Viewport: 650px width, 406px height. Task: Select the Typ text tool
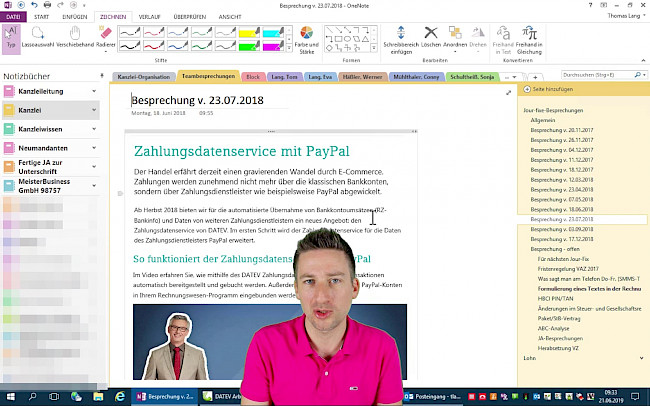point(12,38)
